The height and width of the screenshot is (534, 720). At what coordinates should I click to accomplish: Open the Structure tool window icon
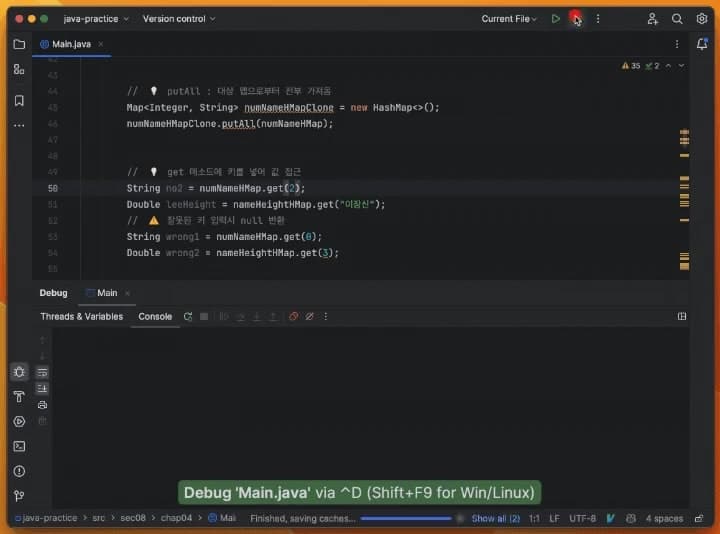pos(19,70)
